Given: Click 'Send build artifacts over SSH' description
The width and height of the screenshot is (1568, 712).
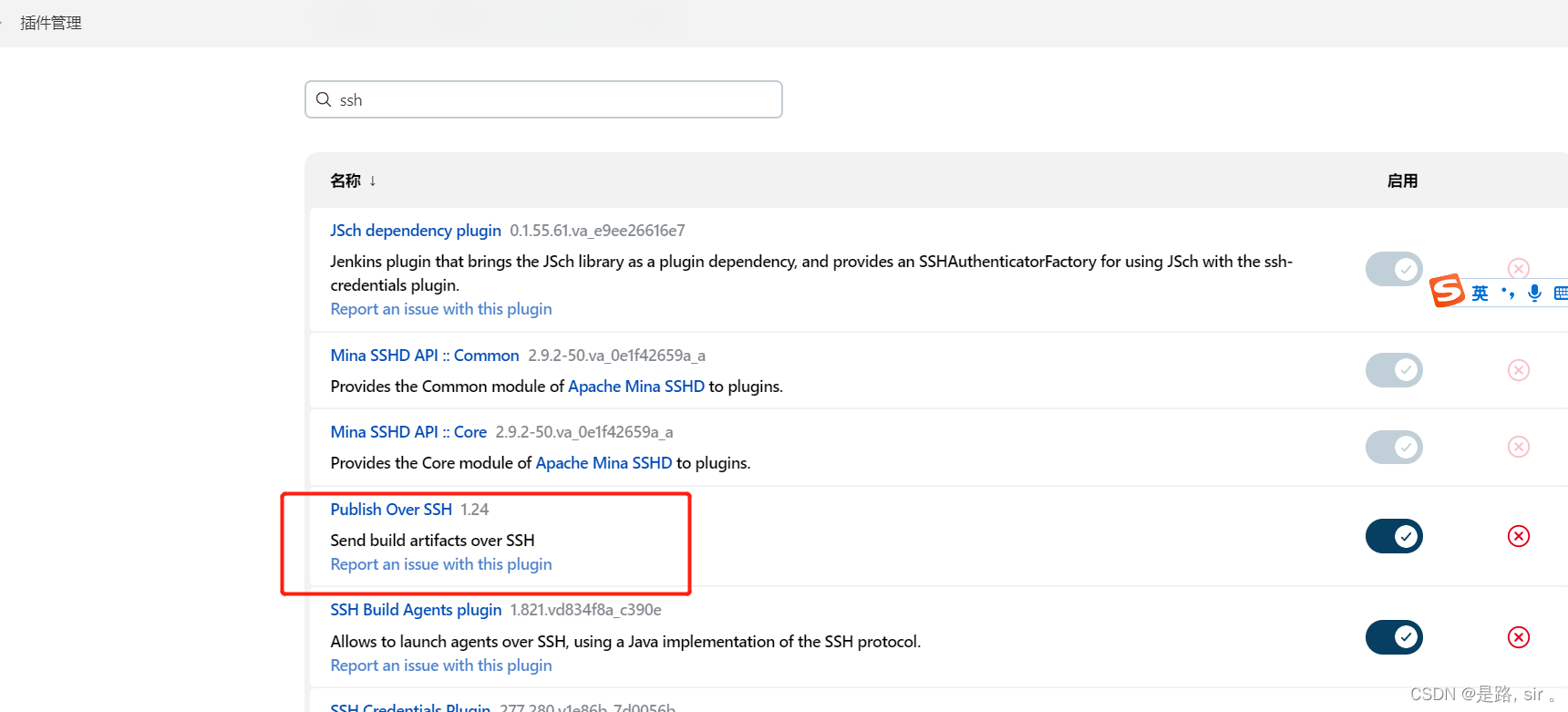Looking at the screenshot, I should tap(433, 541).
